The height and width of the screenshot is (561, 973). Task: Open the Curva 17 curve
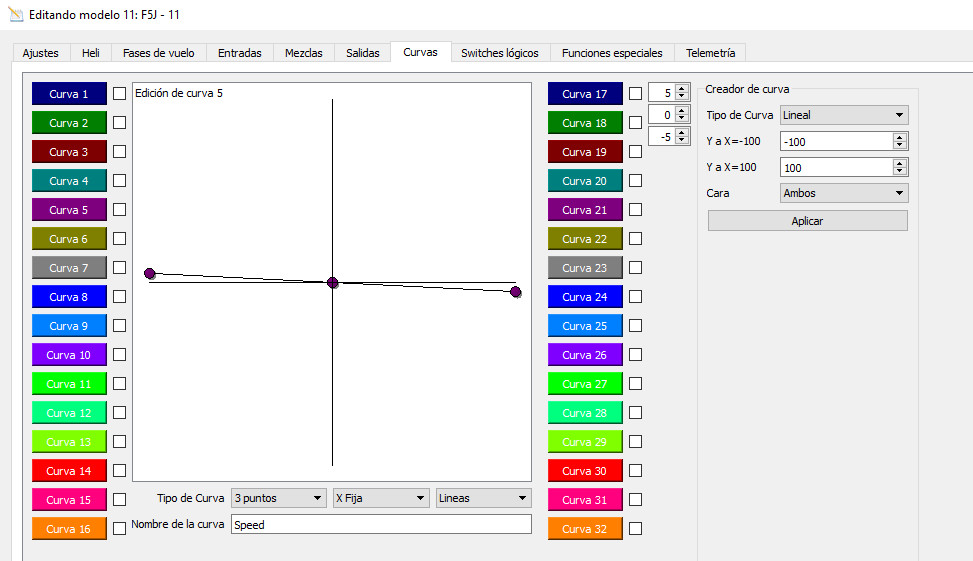(x=585, y=94)
